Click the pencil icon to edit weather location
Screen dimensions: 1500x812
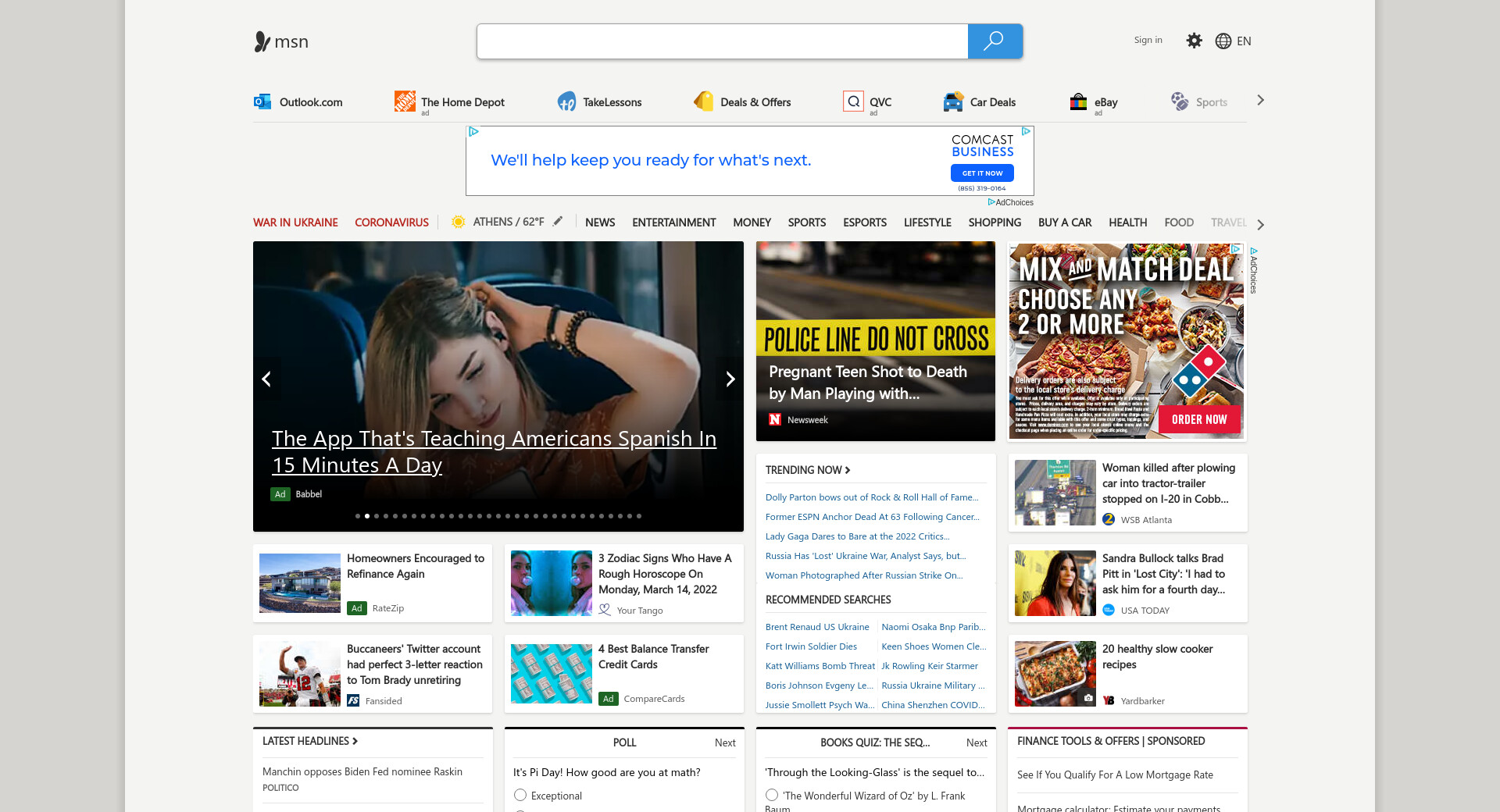[558, 222]
